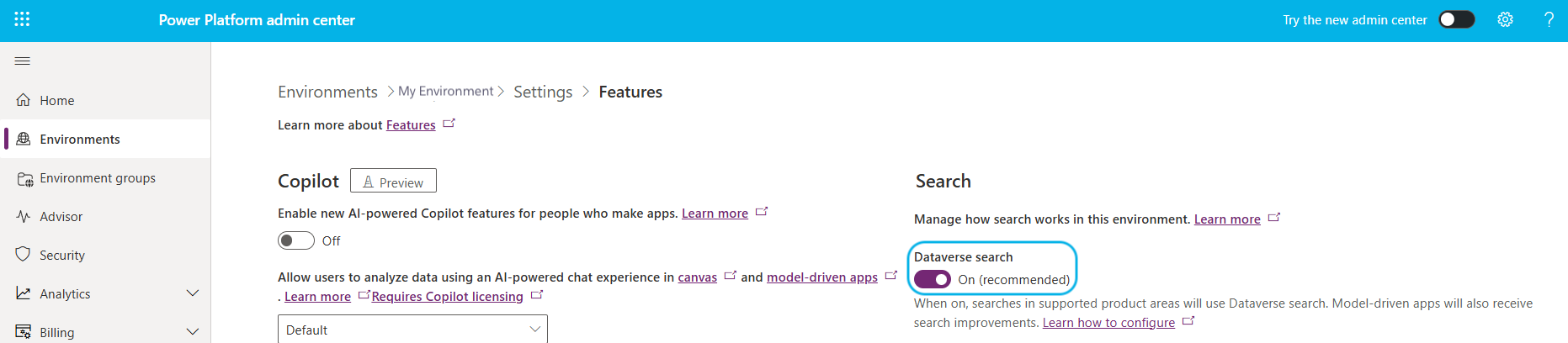Screen dimensions: 1568x343
Task: Expand the Analytics section chevron
Action: pyautogui.click(x=193, y=293)
